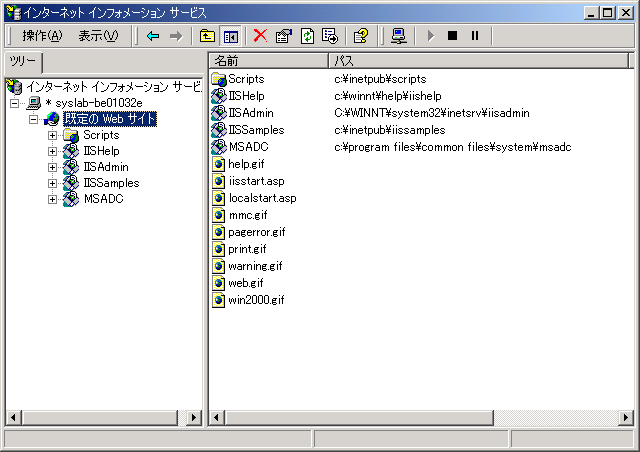Expand the IISSamples tree node

click(52, 183)
